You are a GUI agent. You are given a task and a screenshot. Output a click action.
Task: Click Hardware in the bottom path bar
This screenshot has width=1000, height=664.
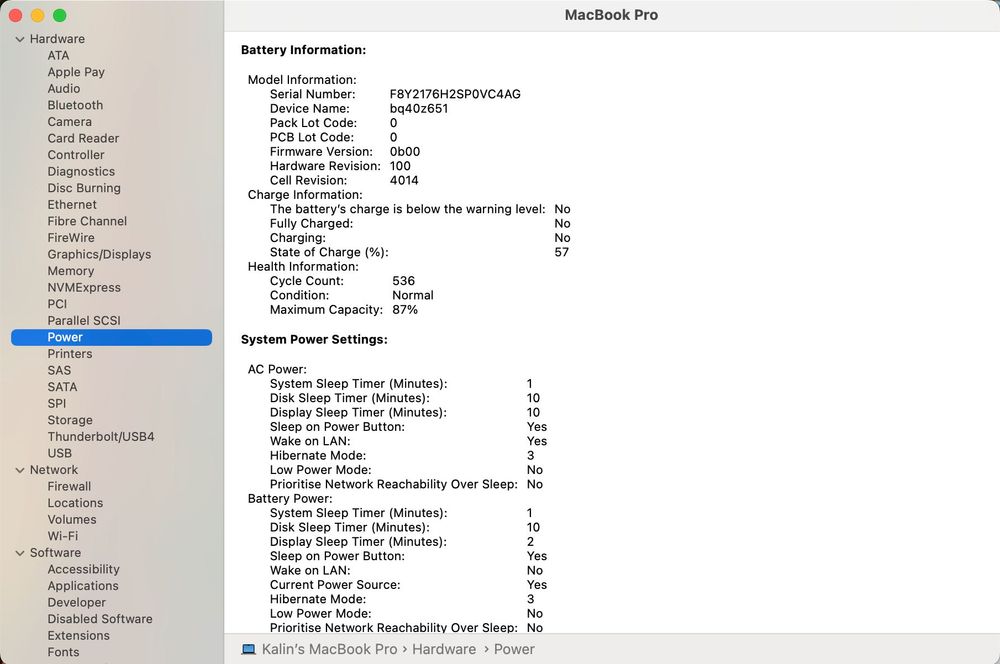tap(444, 649)
